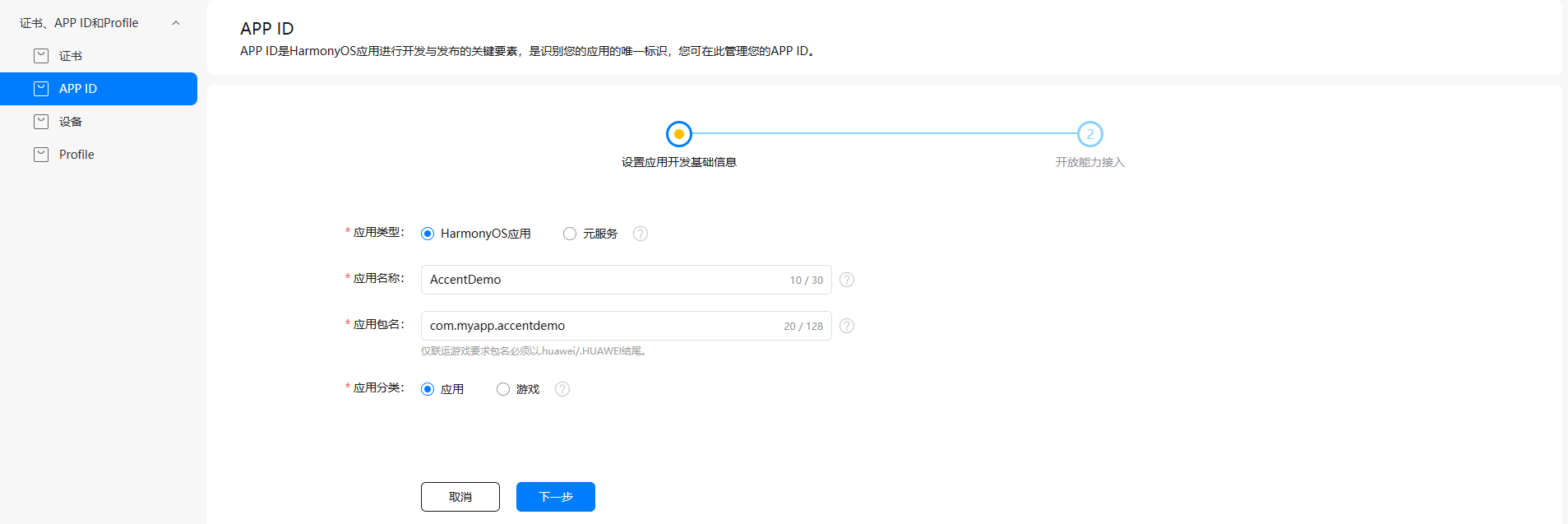Click the 设备 sidebar icon
The image size is (1568, 524).
pyautogui.click(x=41, y=122)
